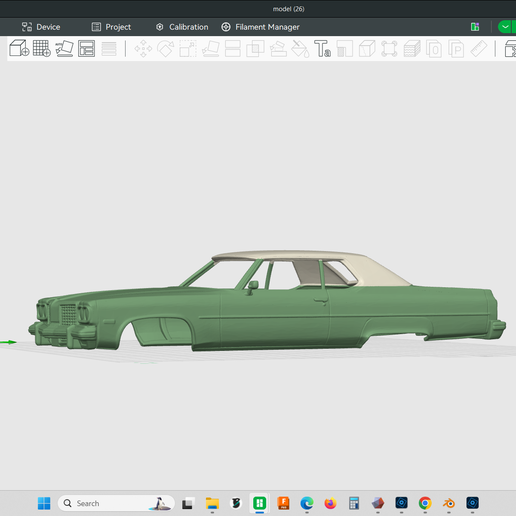Click the square frame with corner nodes icon
The image size is (516, 516).
click(x=389, y=49)
